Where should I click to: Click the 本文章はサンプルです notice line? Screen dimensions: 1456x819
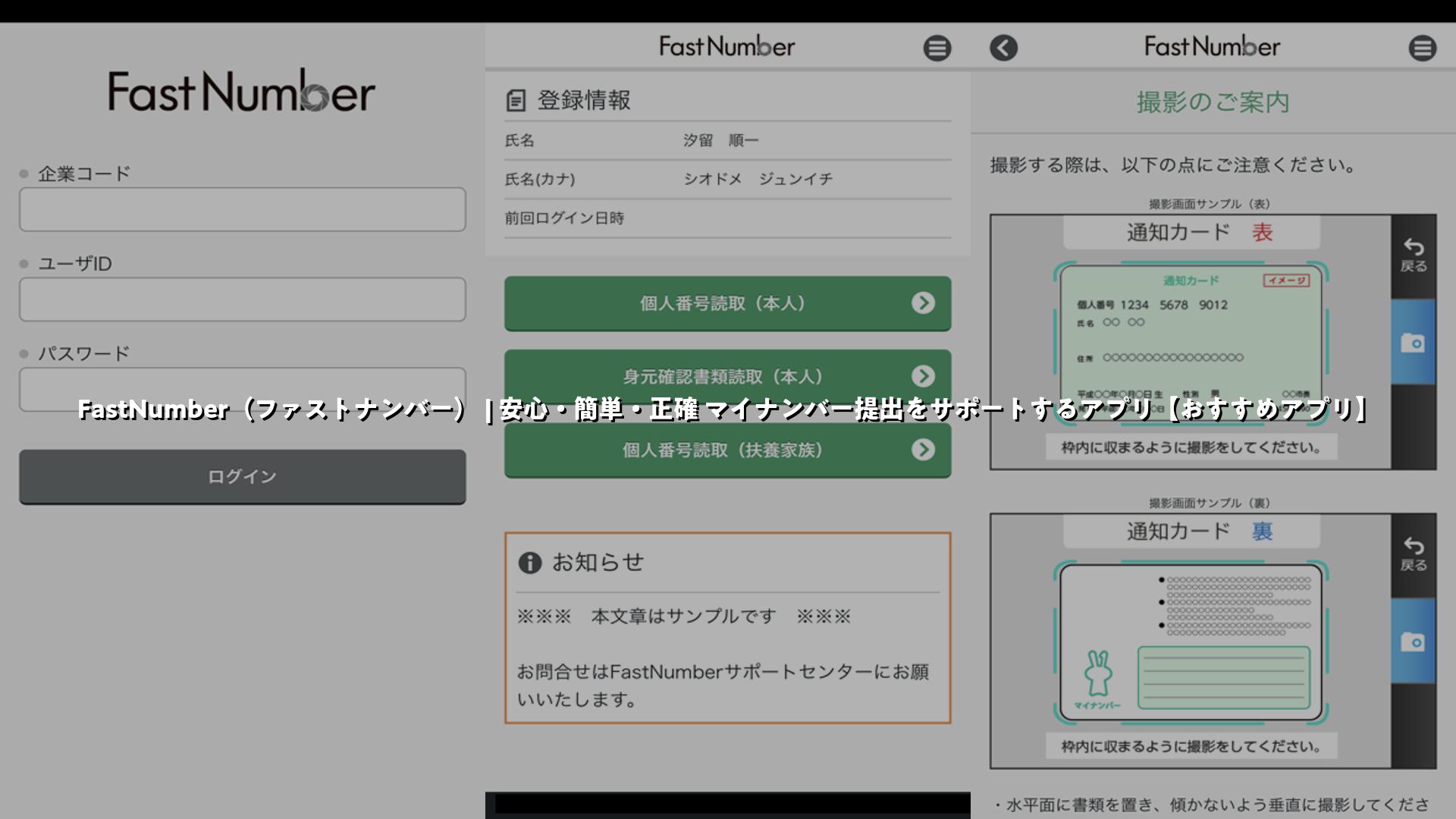pyautogui.click(x=684, y=616)
